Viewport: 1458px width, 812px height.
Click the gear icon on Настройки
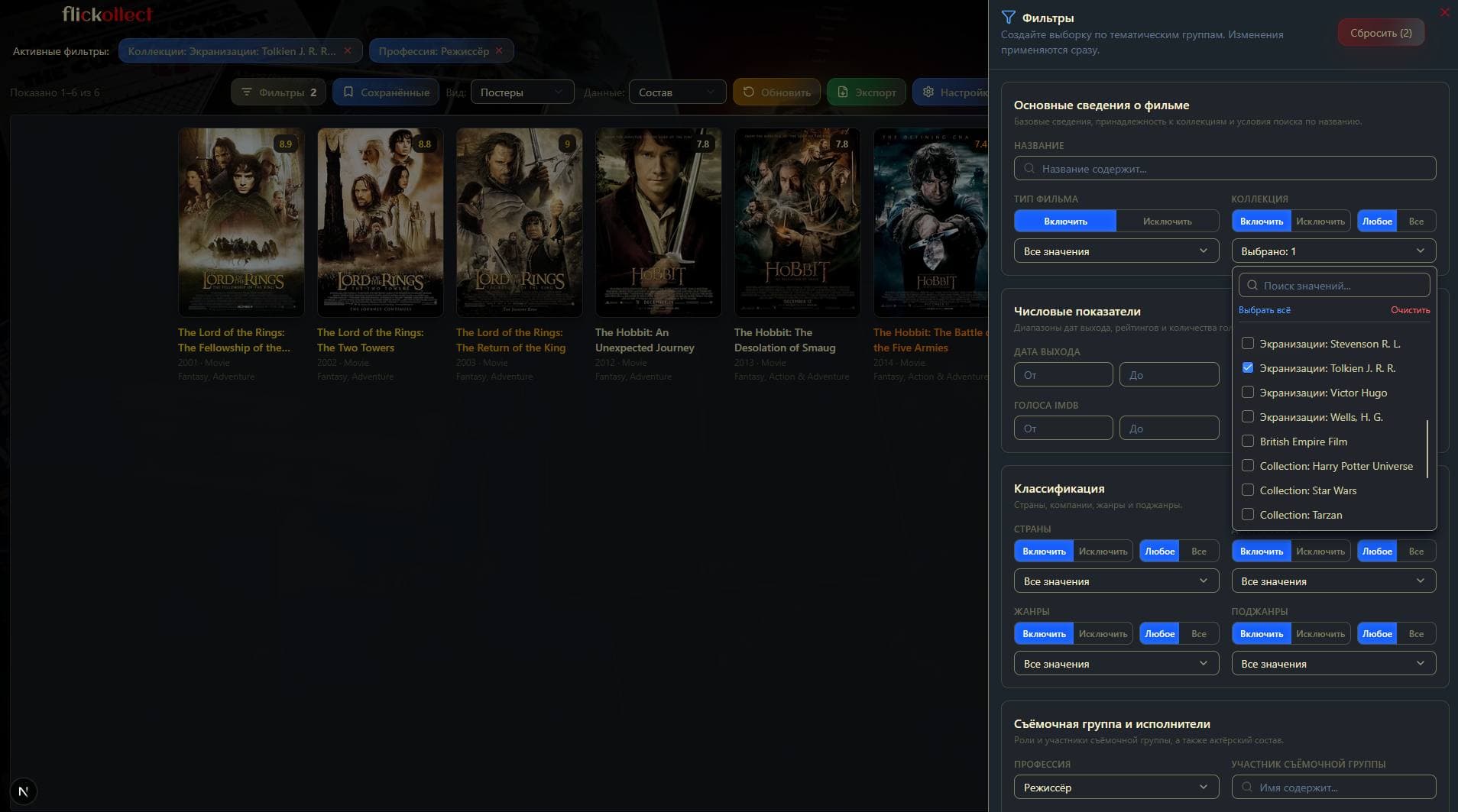tap(928, 92)
